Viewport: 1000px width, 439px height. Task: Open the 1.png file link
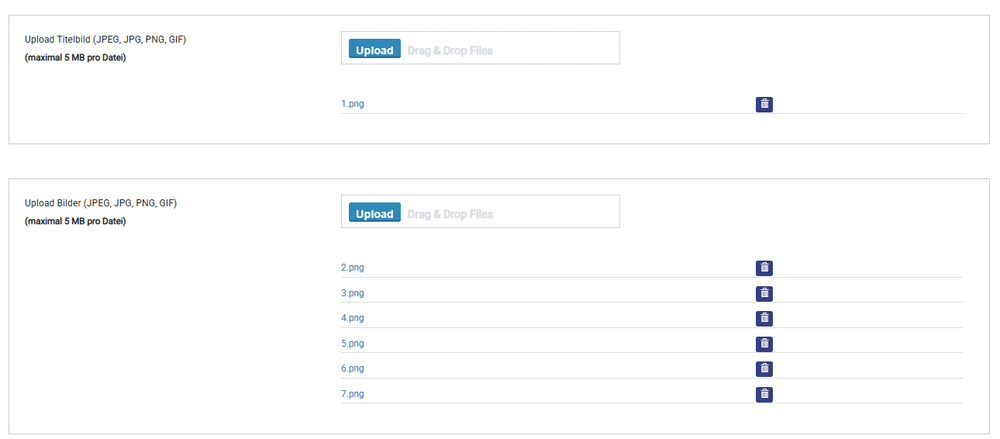353,103
